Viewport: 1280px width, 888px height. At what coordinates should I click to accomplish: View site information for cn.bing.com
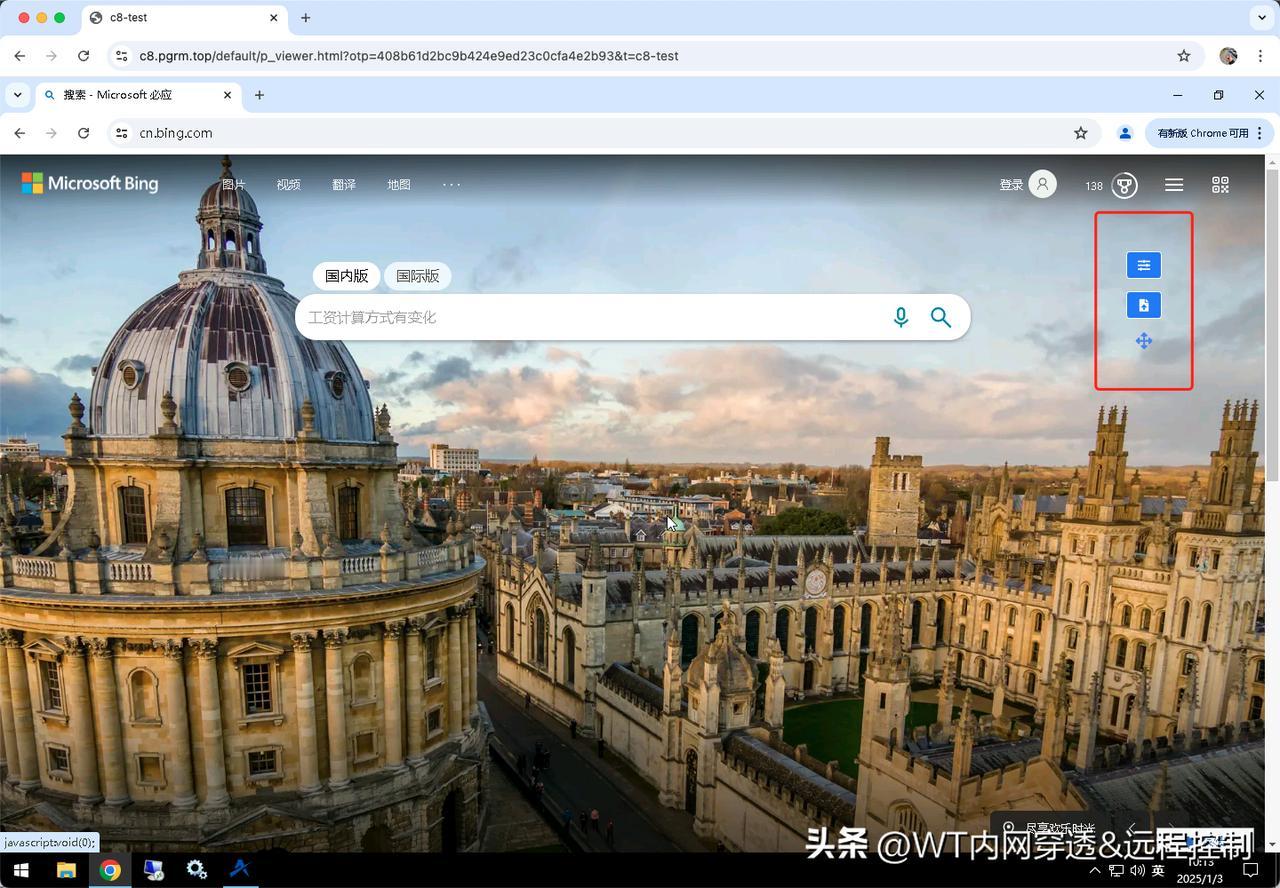tap(121, 133)
